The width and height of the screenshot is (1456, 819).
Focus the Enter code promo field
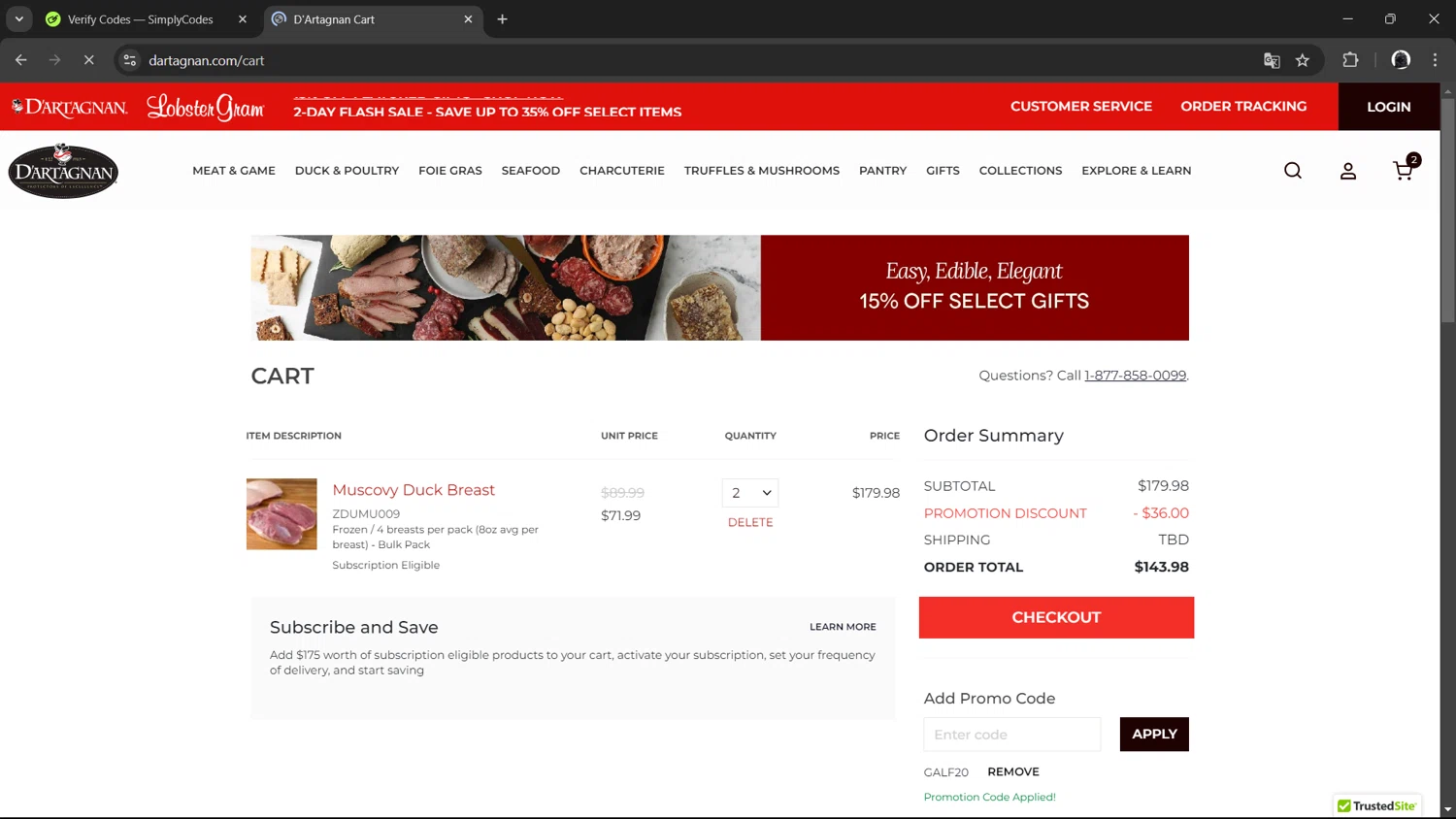pos(1012,735)
